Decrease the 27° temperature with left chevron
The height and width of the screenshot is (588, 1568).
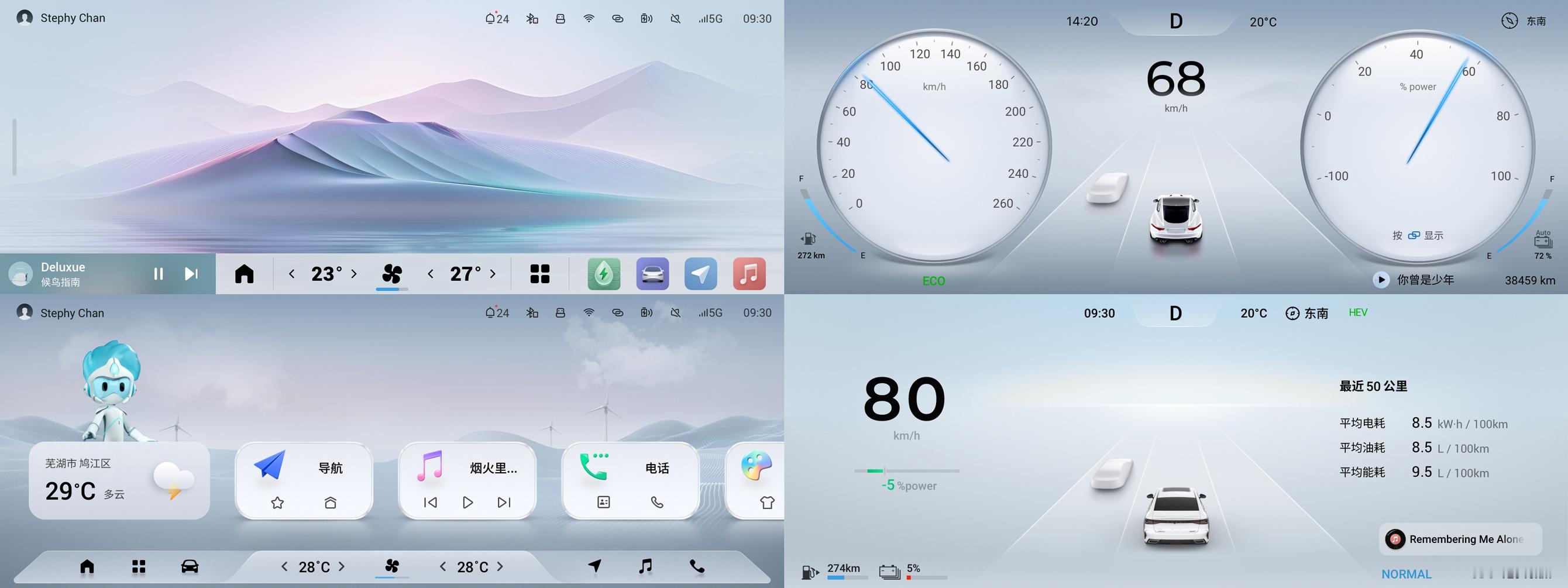coord(431,274)
